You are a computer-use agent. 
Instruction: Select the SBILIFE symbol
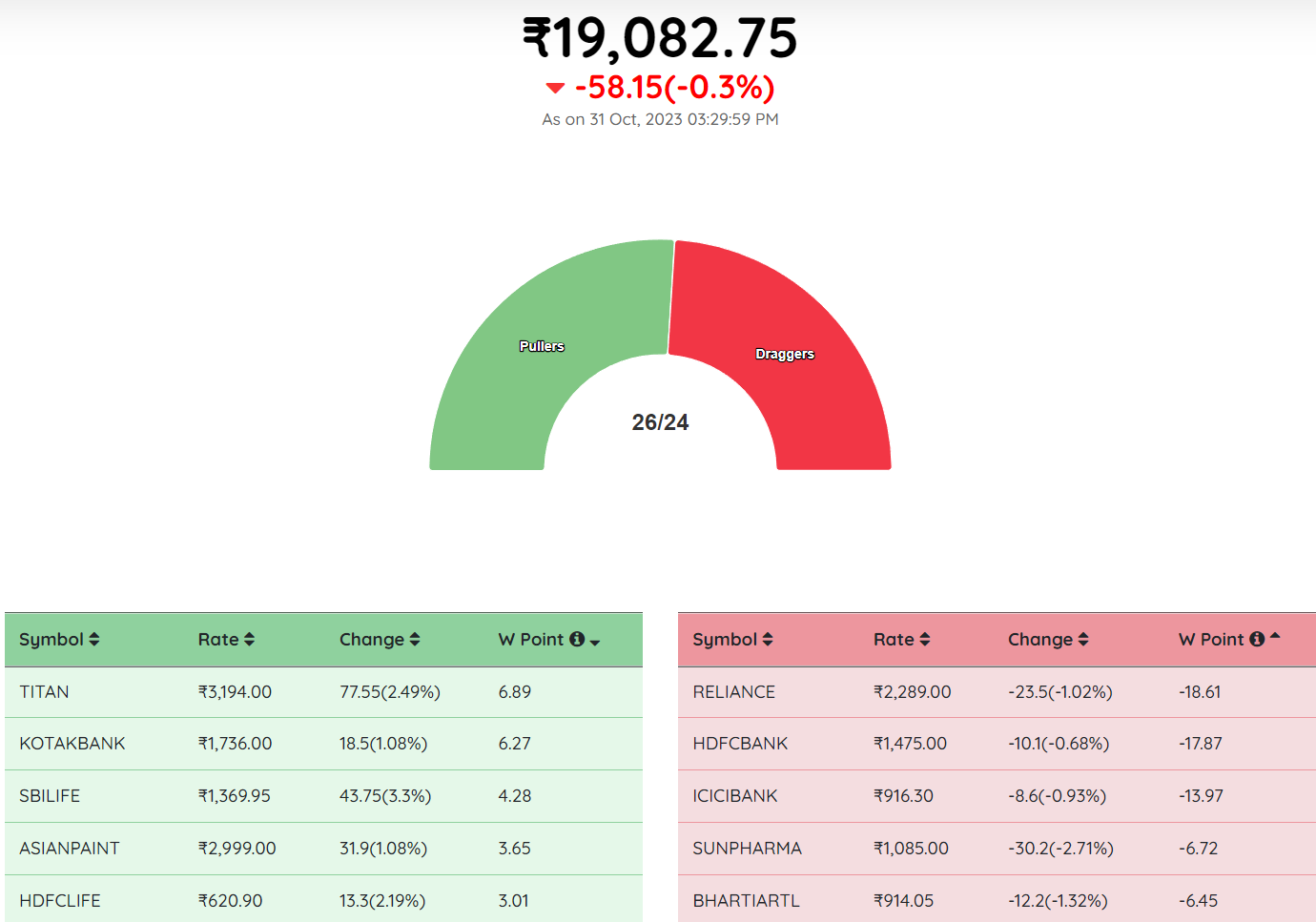(50, 796)
